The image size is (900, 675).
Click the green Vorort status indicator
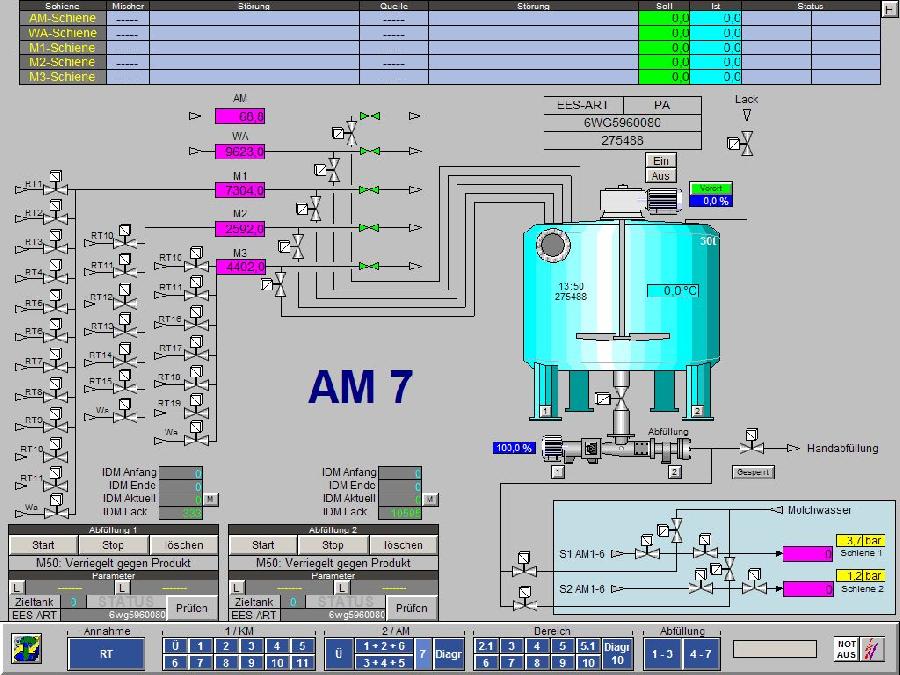(711, 188)
